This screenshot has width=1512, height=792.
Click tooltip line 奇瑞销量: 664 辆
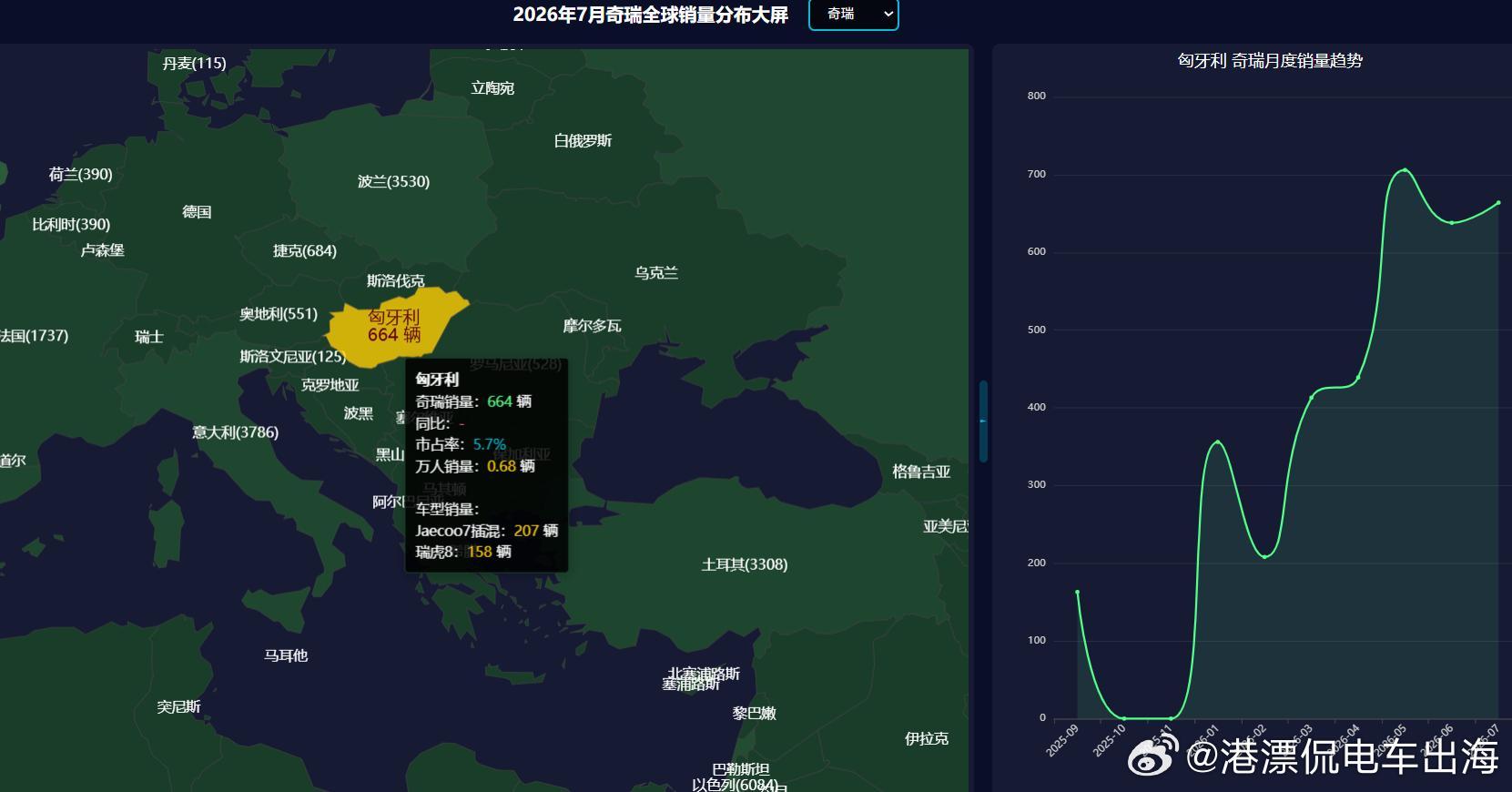[x=473, y=401]
